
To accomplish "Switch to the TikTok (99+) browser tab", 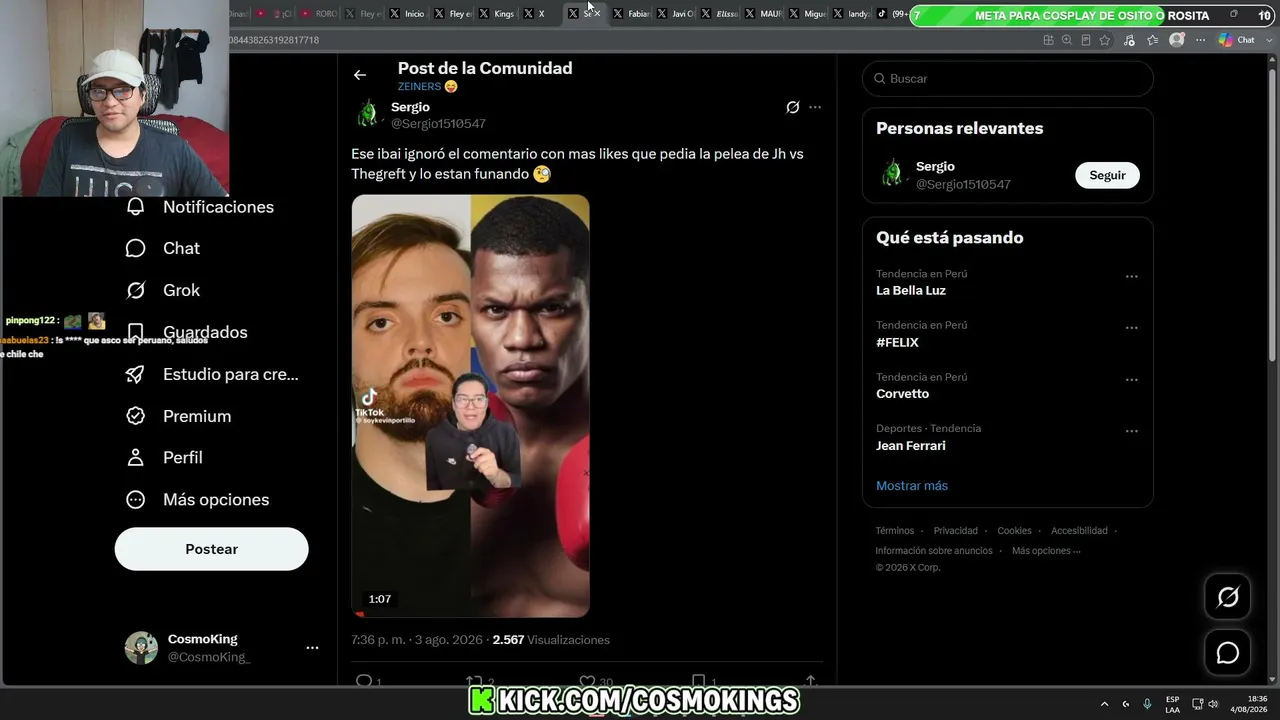I will [x=892, y=14].
